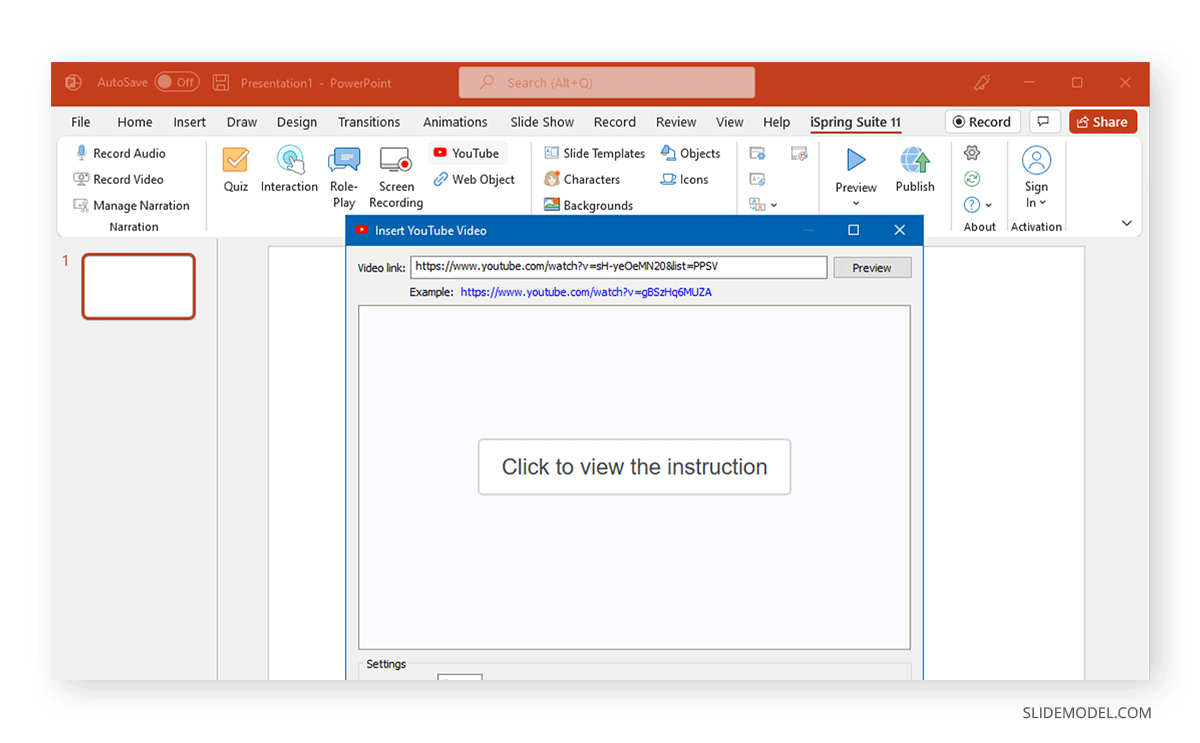The image size is (1200, 743).
Task: Open the Review tab
Action: [676, 122]
